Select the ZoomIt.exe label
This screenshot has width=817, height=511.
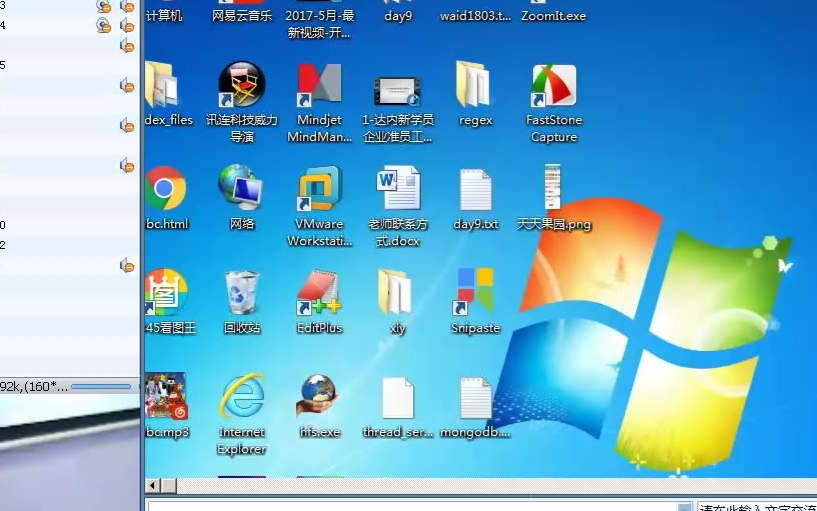(553, 16)
